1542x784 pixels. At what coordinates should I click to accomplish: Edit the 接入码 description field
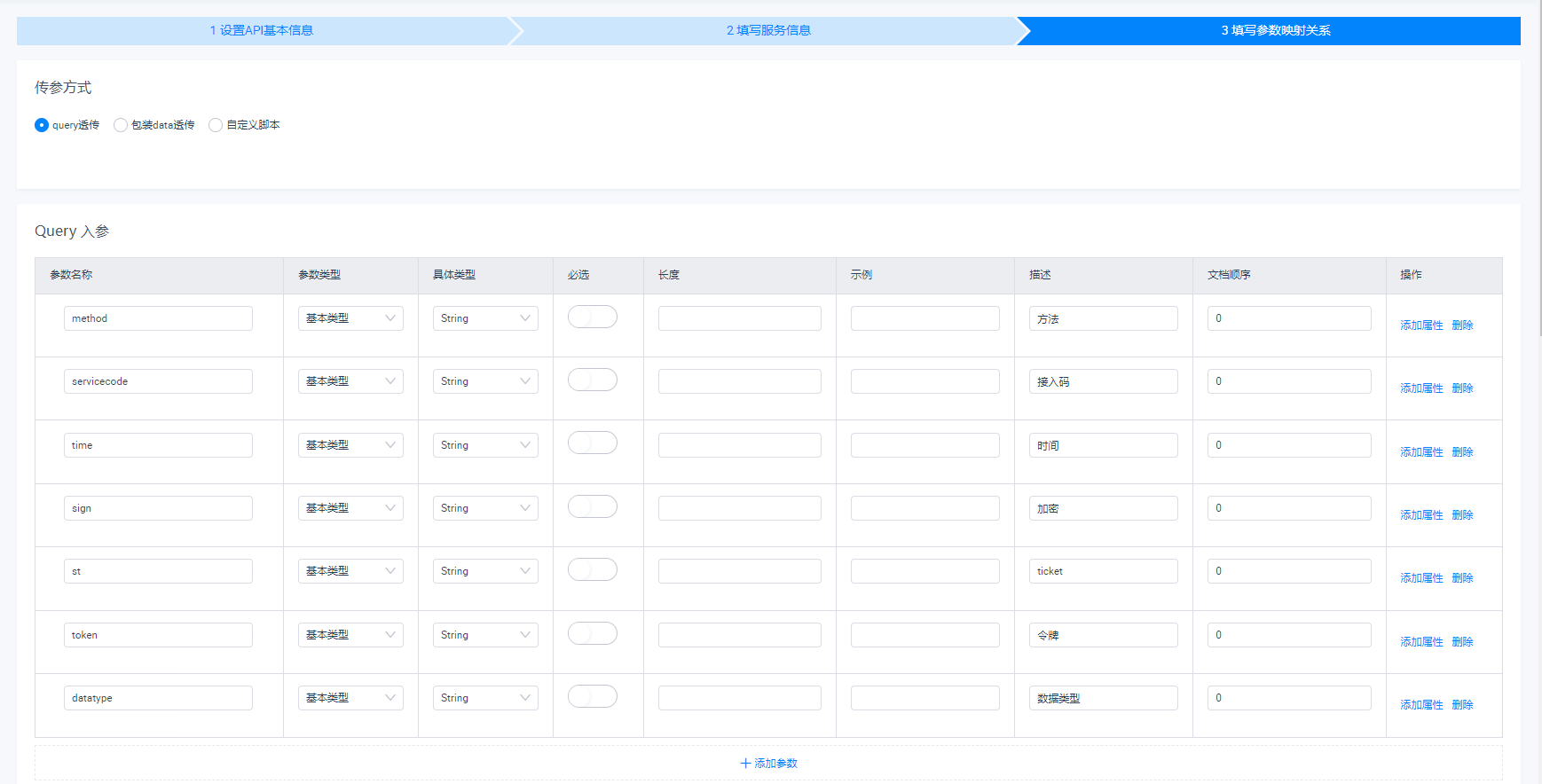1104,381
